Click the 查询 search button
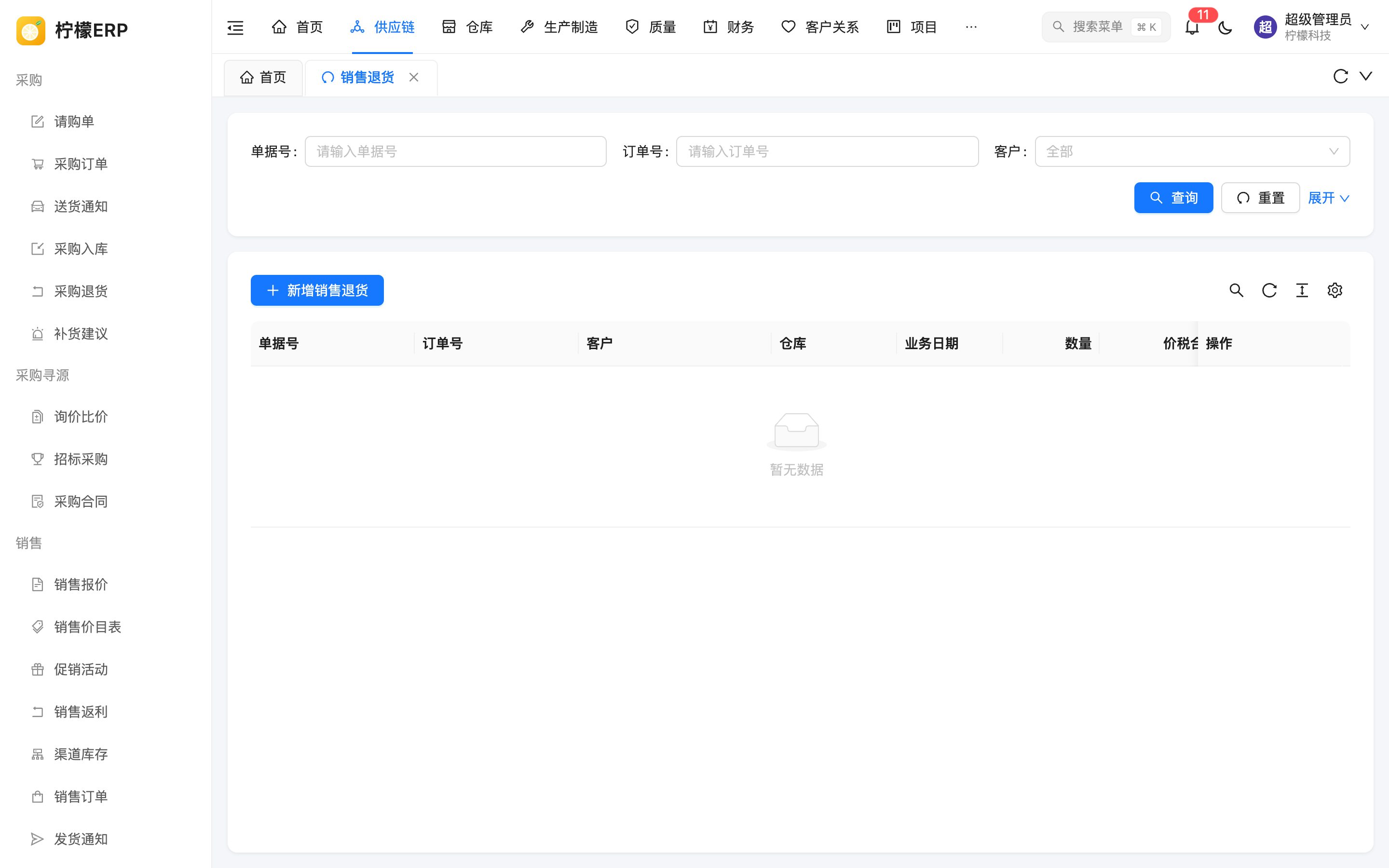Viewport: 1389px width, 868px height. coord(1174,198)
